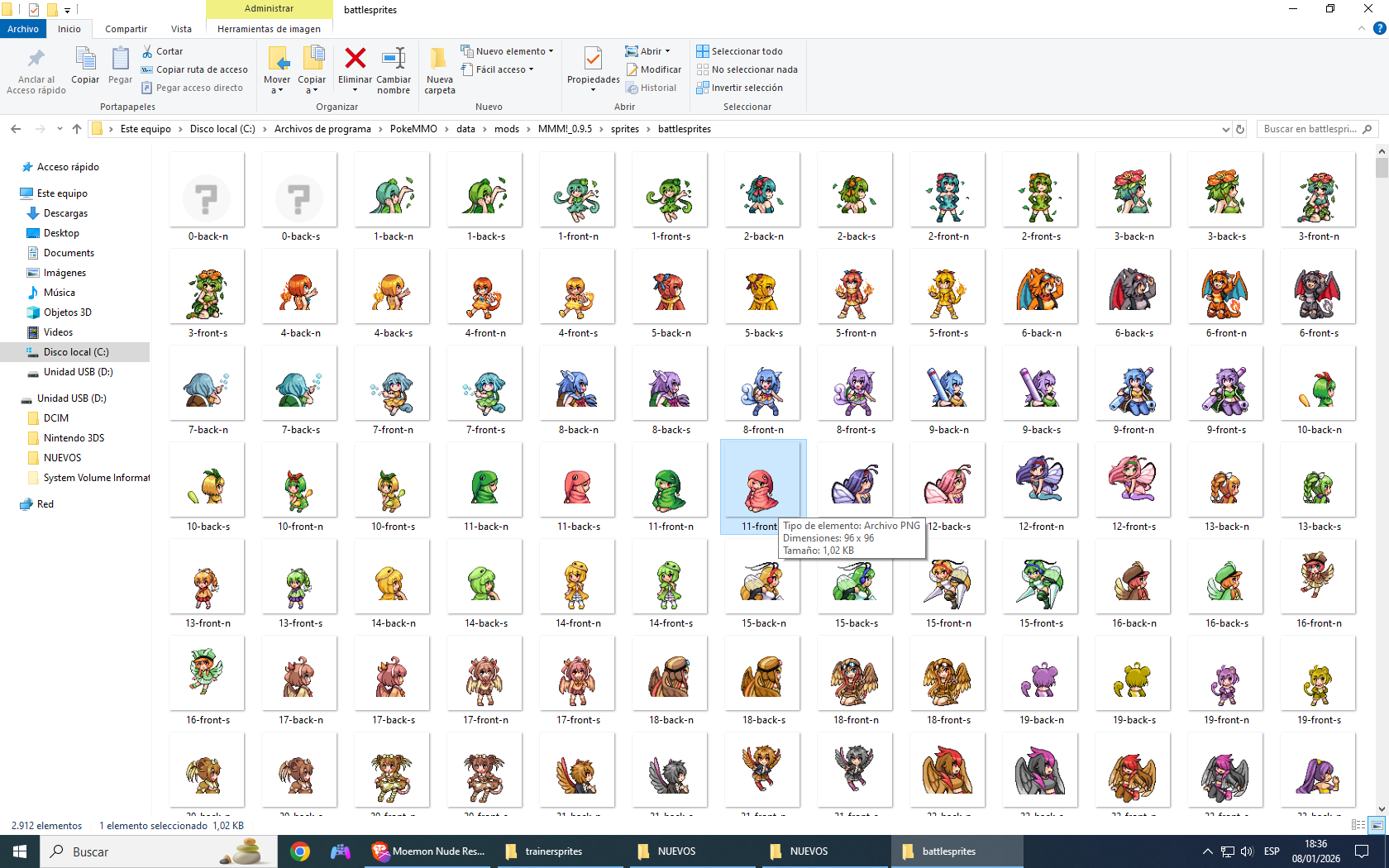Click the Nueva carpeta icon

tap(439, 58)
